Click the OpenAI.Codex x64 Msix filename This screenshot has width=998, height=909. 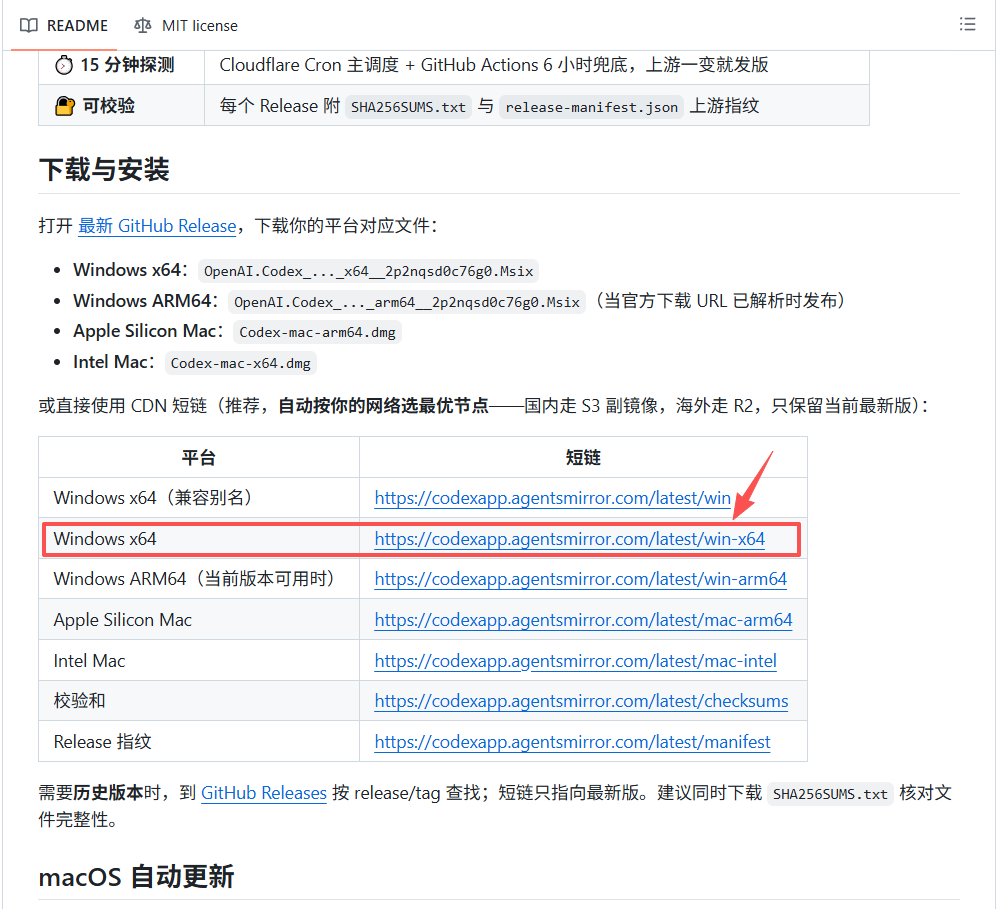369,271
